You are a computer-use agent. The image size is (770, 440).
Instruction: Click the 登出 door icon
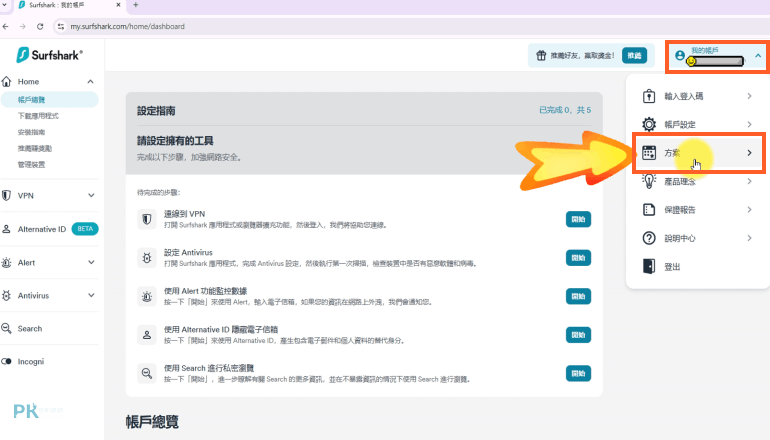click(x=649, y=266)
